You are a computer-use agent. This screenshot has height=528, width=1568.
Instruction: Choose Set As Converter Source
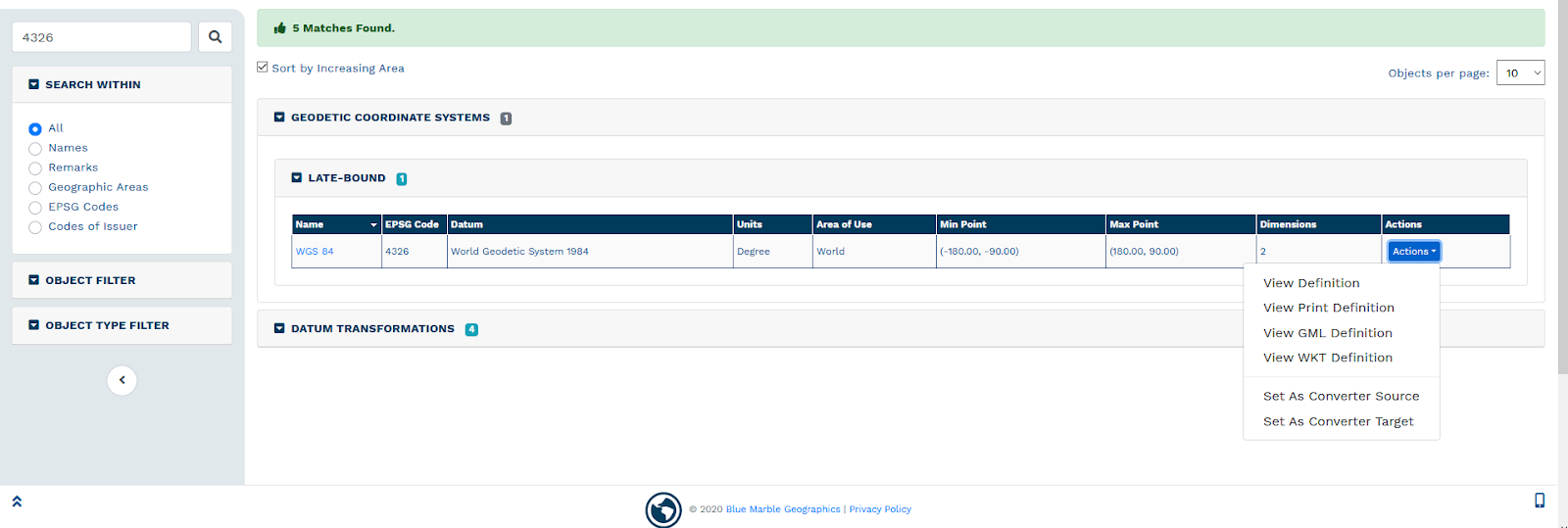pos(1341,397)
